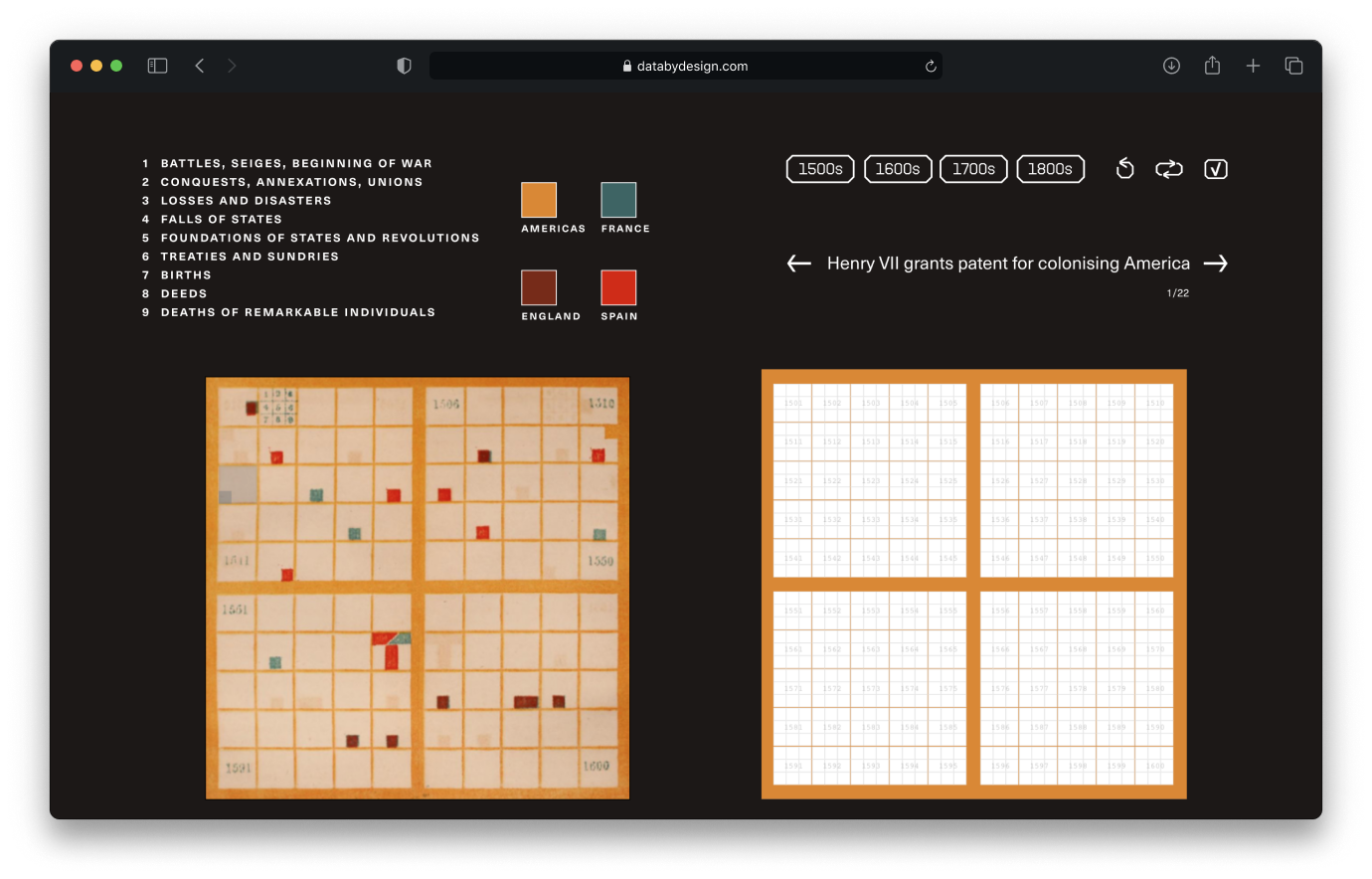This screenshot has height=879, width=1372.
Task: Select the Americas orange color swatch
Action: 539,200
